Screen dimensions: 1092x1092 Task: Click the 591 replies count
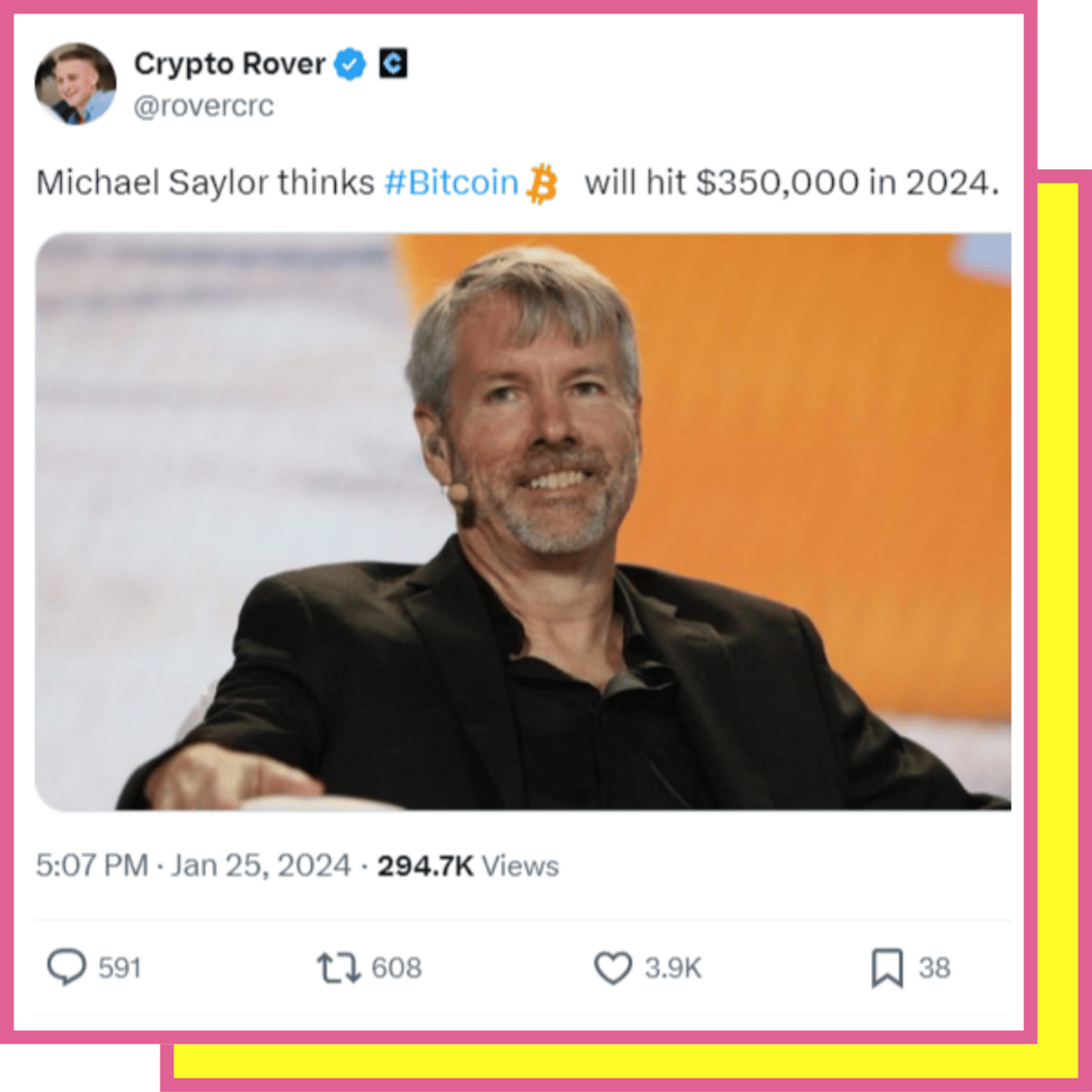[119, 968]
